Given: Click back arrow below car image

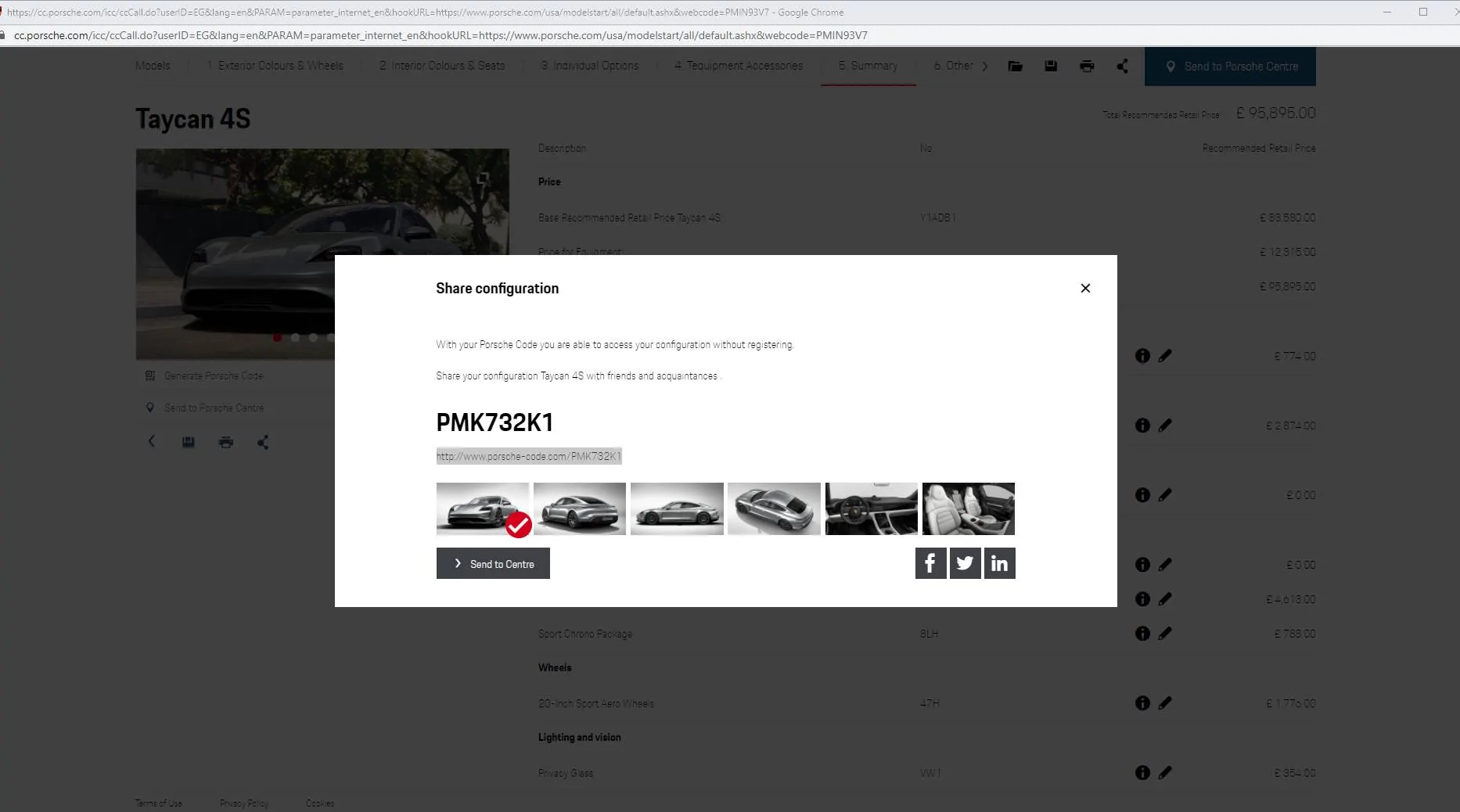Looking at the screenshot, I should click(152, 441).
